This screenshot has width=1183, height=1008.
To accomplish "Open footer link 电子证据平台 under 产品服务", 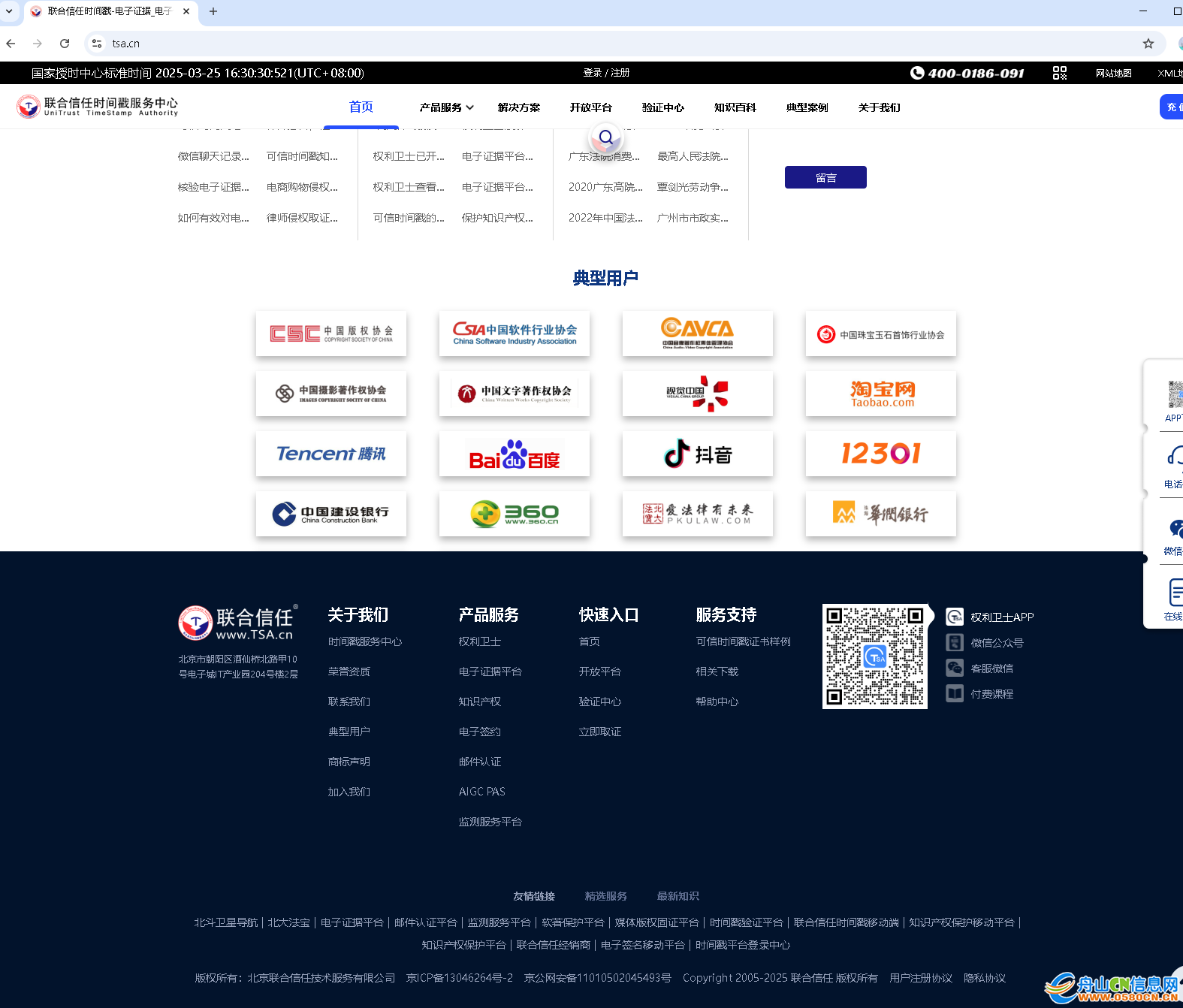I will pos(490,671).
